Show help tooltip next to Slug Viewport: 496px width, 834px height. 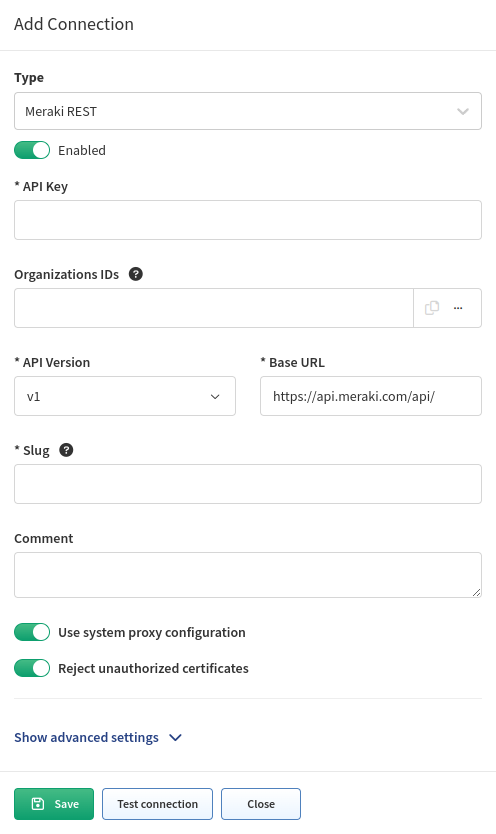(x=66, y=450)
